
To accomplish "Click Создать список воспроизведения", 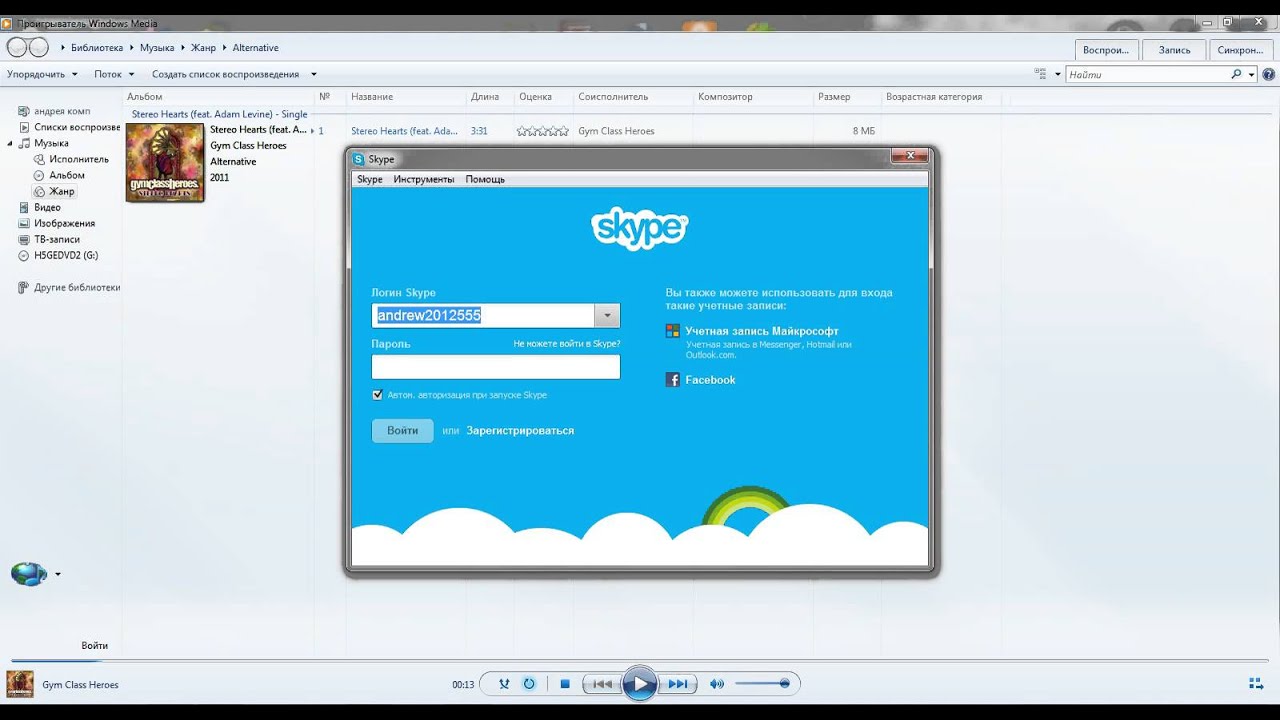I will pos(225,74).
